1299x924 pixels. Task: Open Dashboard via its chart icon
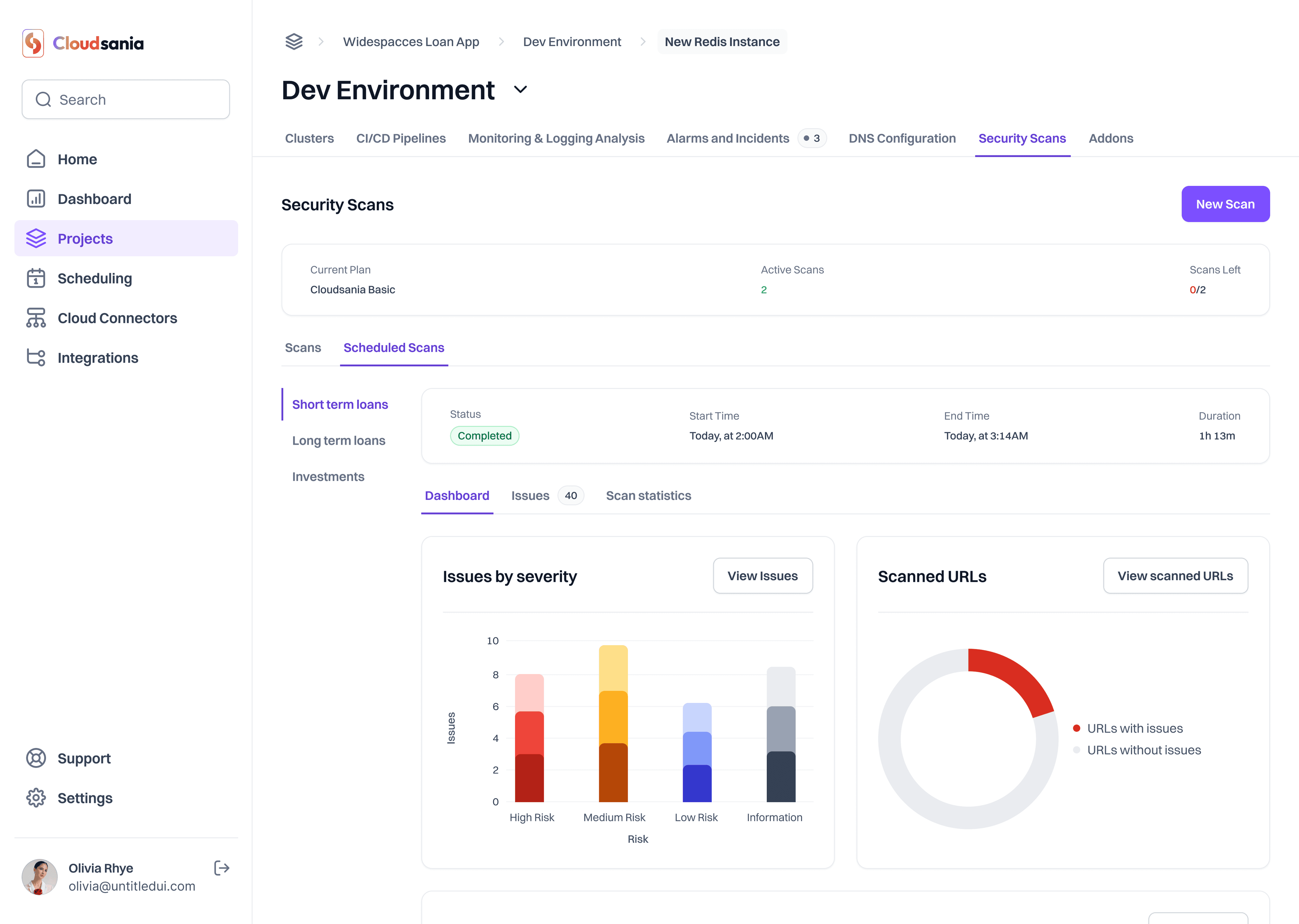click(36, 199)
